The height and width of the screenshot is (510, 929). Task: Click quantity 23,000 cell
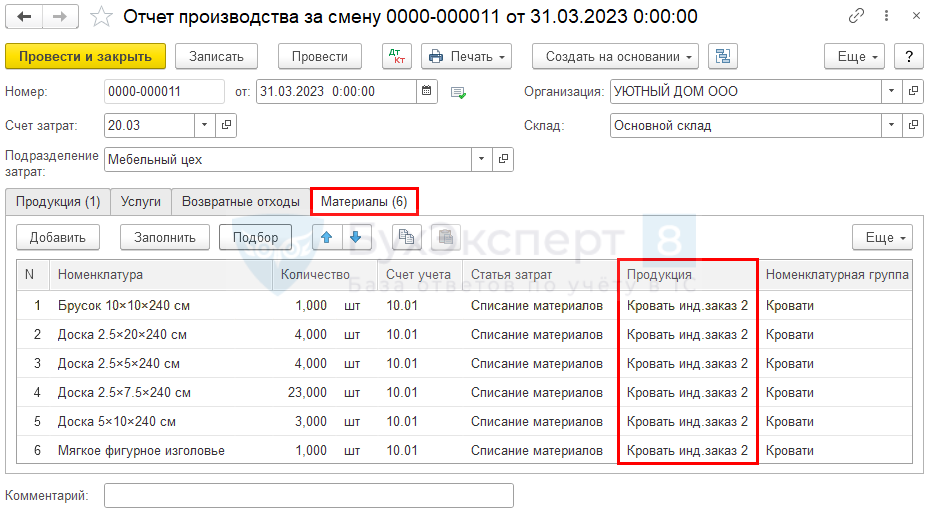(x=307, y=393)
